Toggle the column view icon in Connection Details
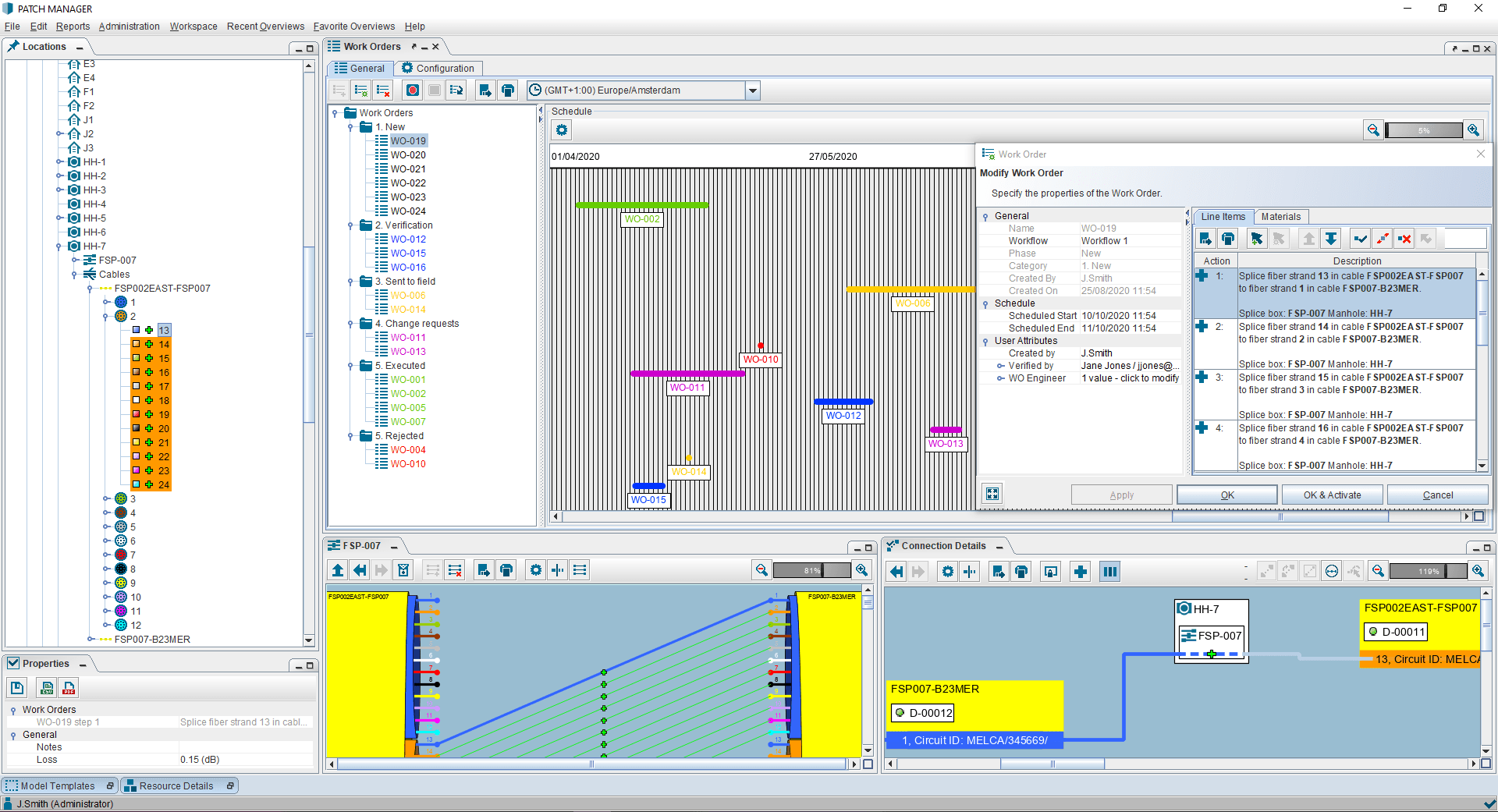This screenshot has height=812, width=1498. [x=1109, y=572]
